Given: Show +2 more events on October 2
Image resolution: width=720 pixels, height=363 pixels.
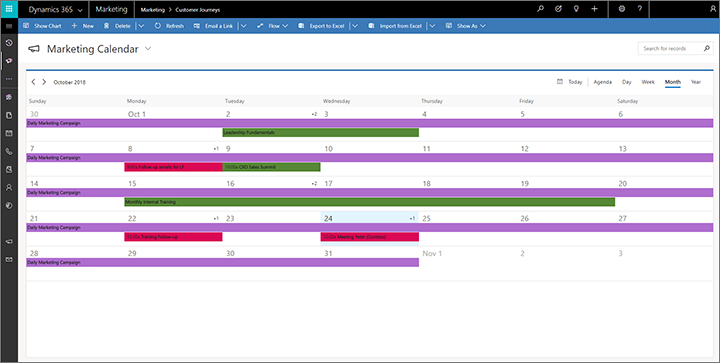Looking at the screenshot, I should pos(314,114).
